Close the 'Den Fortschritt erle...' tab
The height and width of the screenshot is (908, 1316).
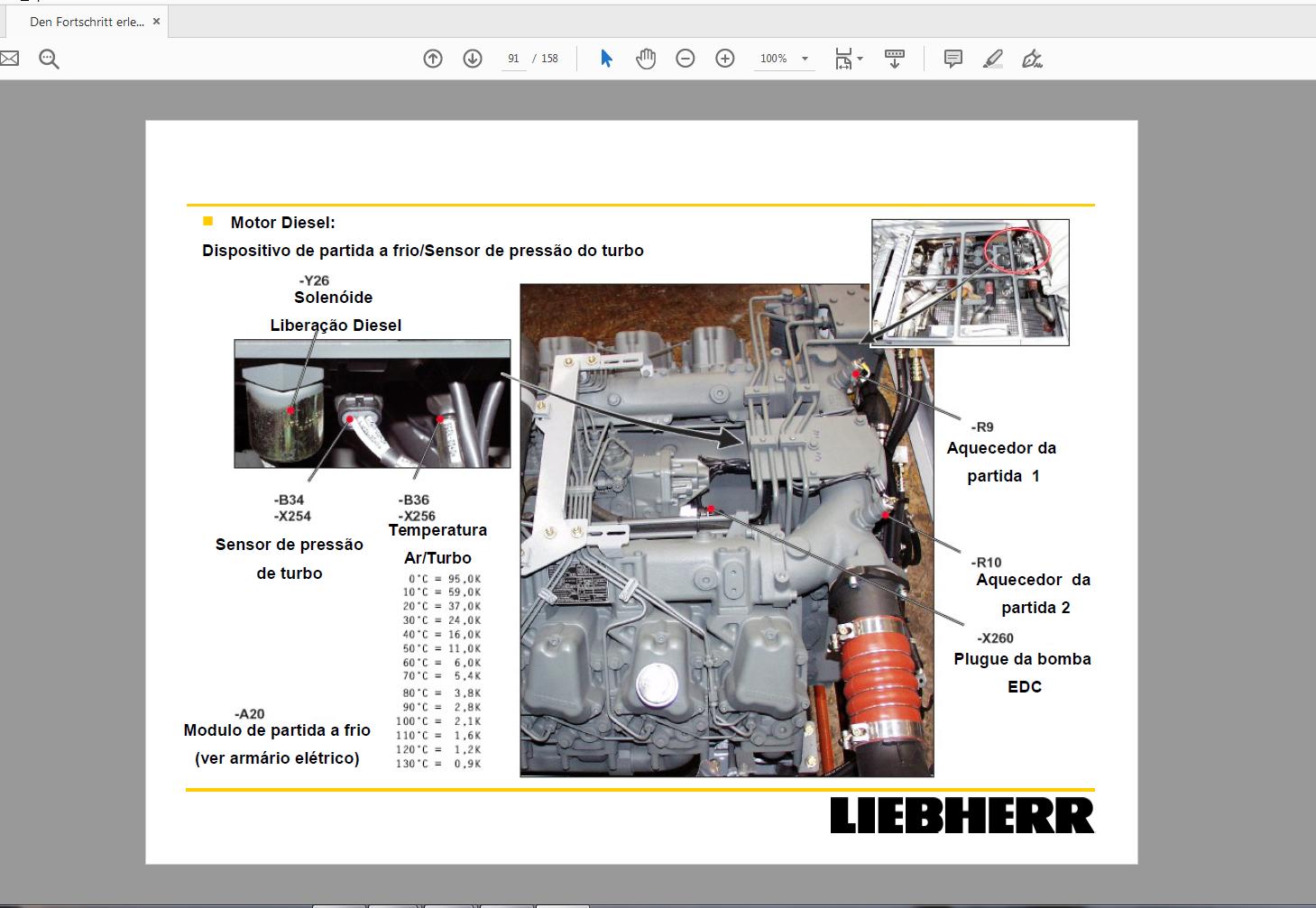pos(156,22)
